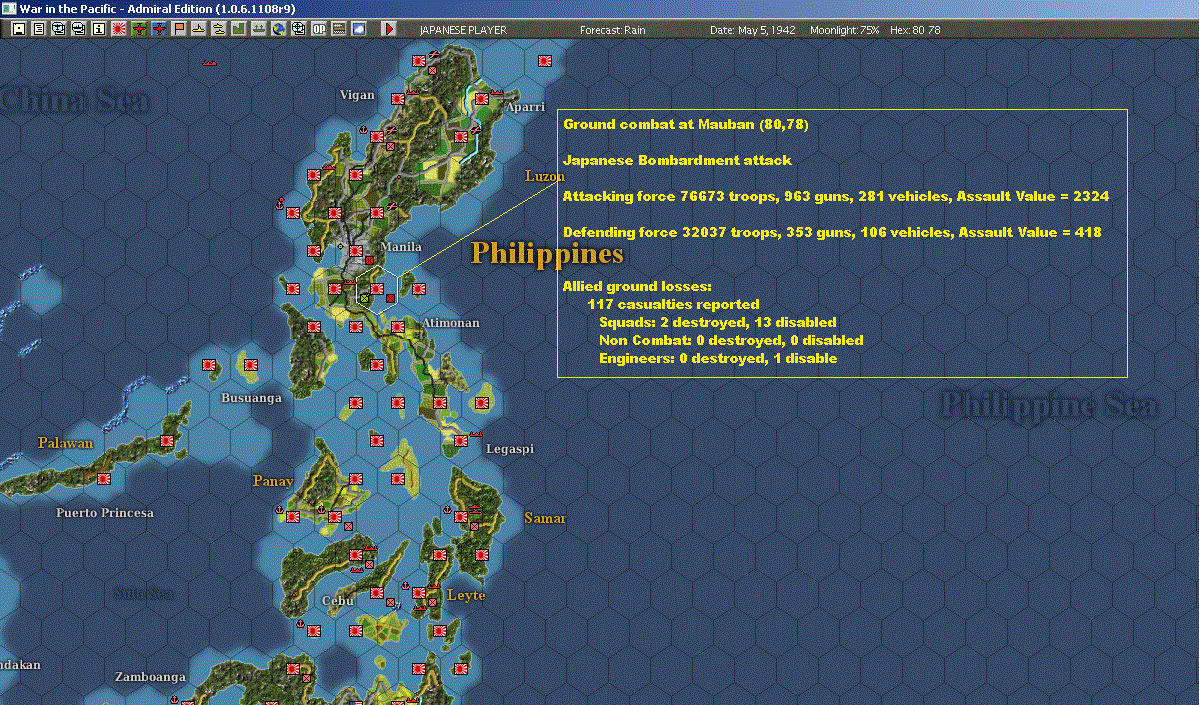Click the Date: May 5, 1942 text
The image size is (1199, 705).
[752, 30]
